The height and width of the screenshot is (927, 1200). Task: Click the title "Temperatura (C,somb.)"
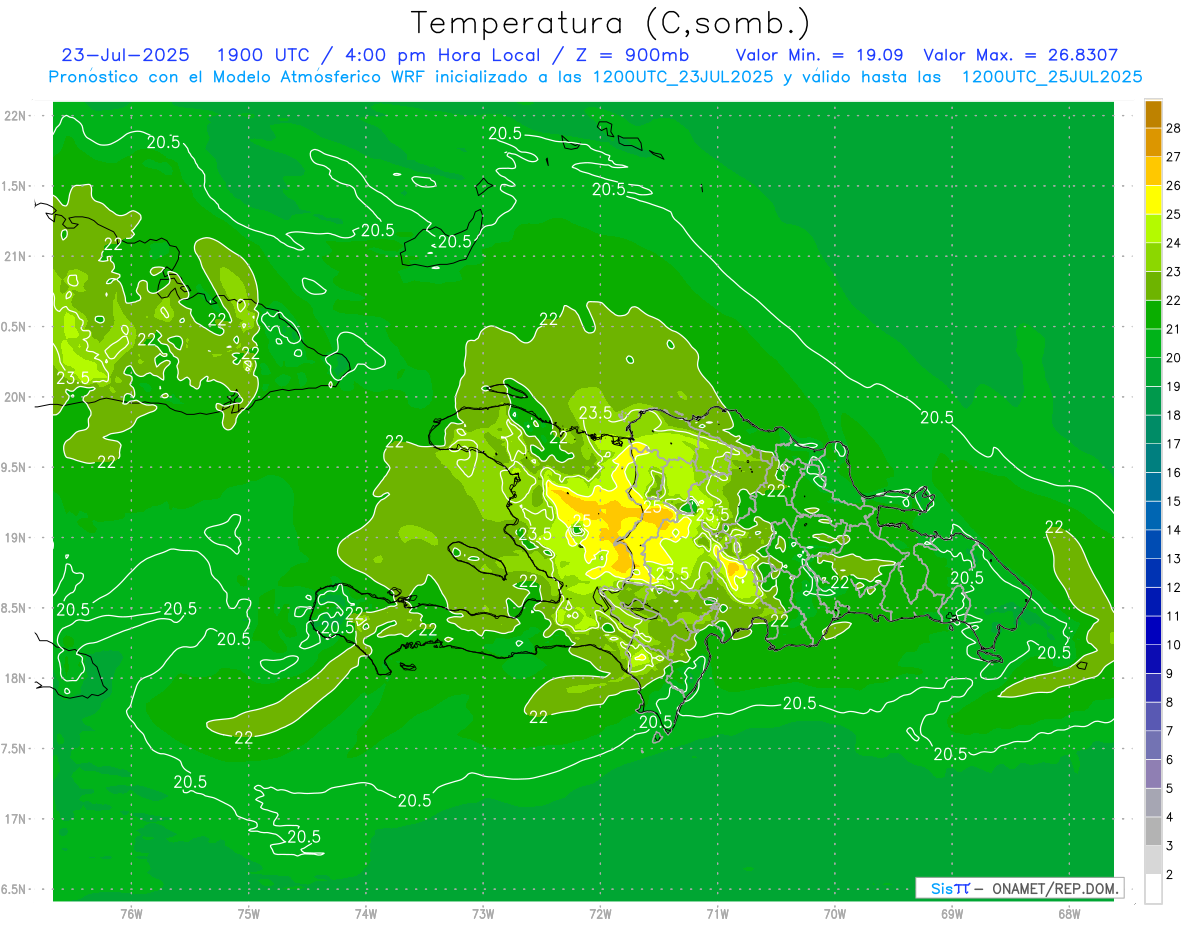pyautogui.click(x=610, y=23)
